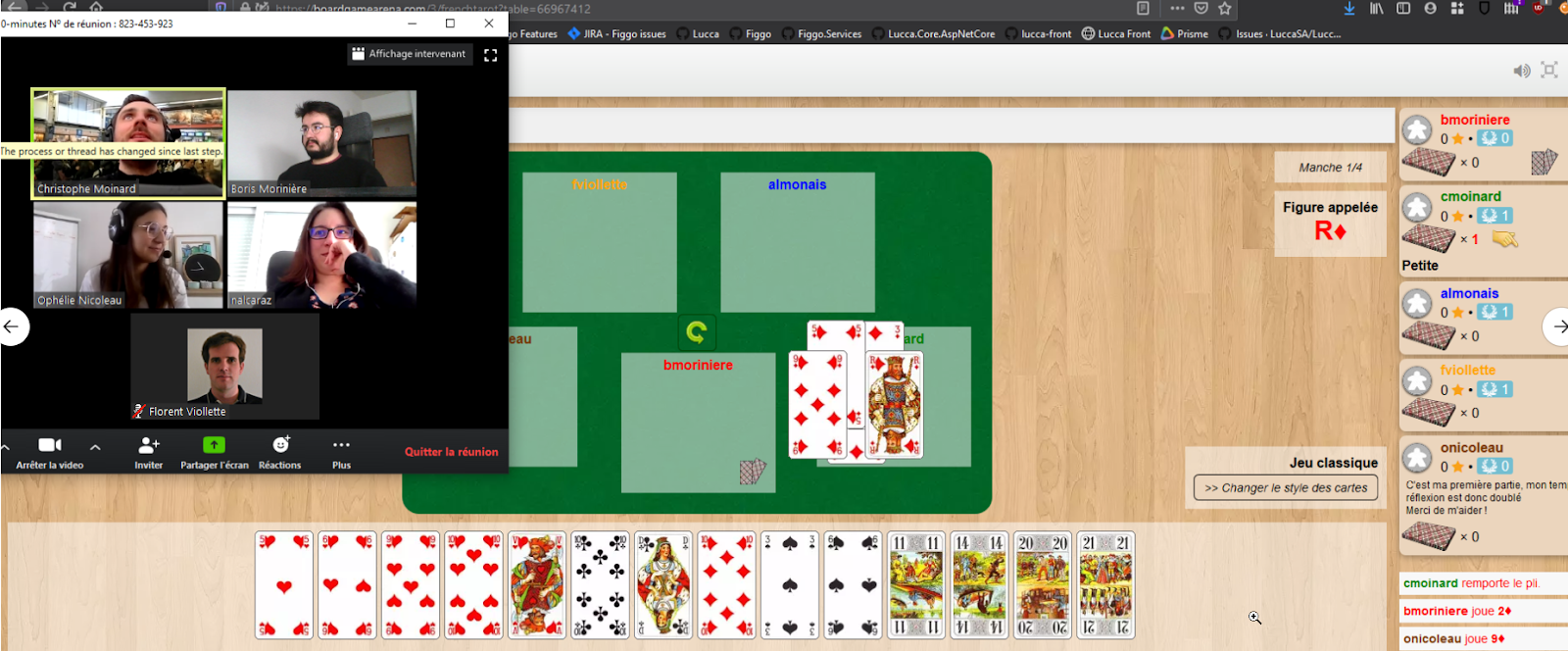1568x651 pixels.
Task: Open the Lucca bookmark
Action: coord(698,33)
